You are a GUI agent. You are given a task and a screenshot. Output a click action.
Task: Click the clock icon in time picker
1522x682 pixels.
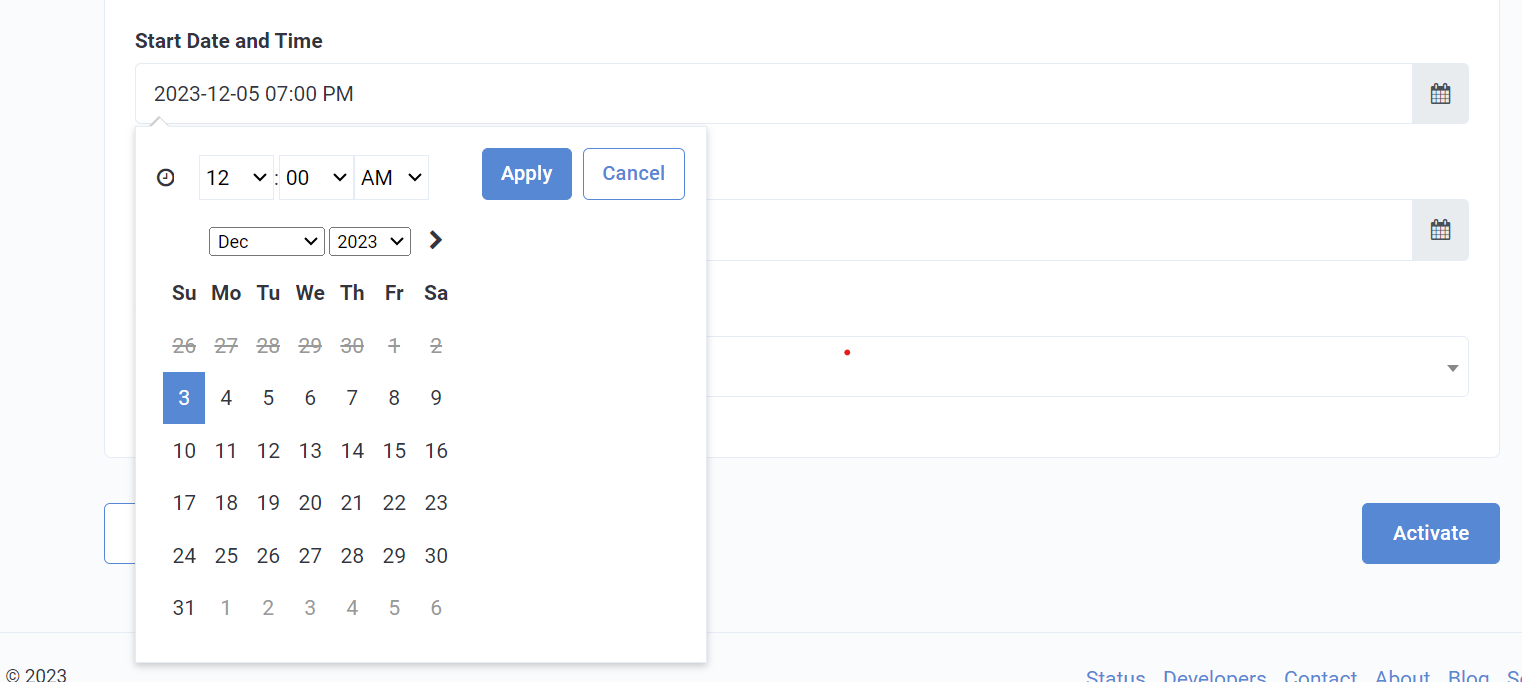[x=166, y=178]
